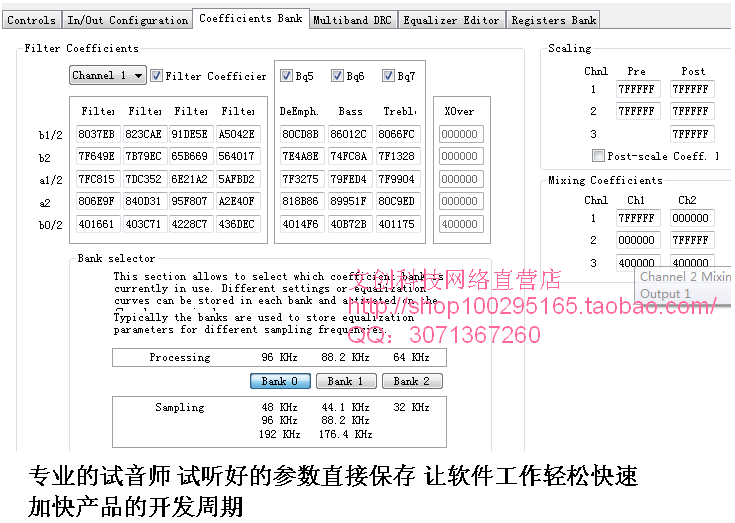This screenshot has height=523, width=735.
Task: Switch to the Controls tab
Action: (31, 20)
